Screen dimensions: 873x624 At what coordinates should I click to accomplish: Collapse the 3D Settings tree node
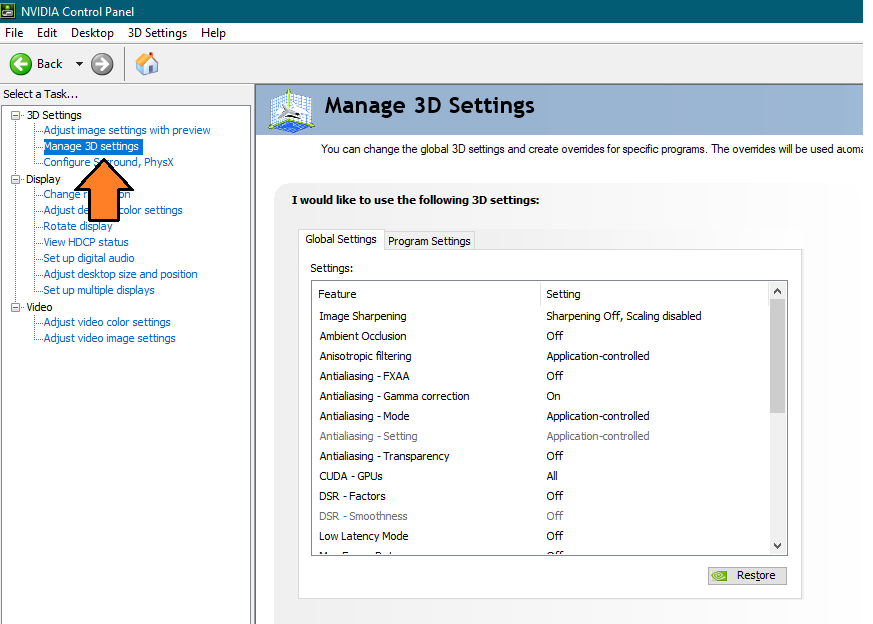(16, 115)
